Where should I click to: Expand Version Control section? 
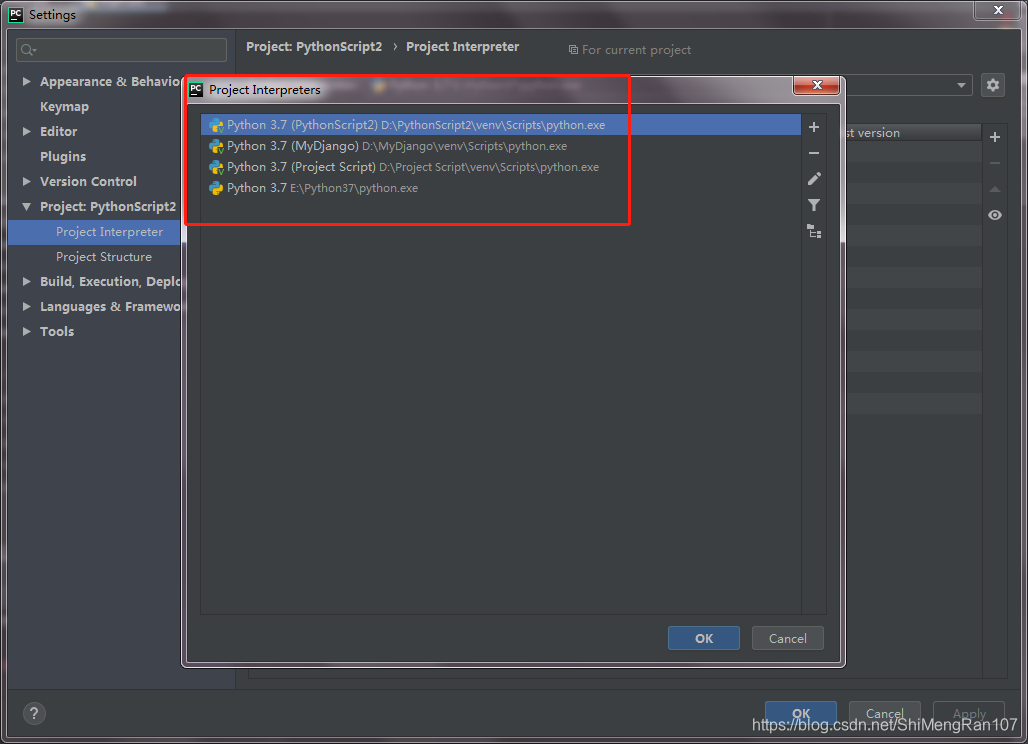[x=26, y=181]
